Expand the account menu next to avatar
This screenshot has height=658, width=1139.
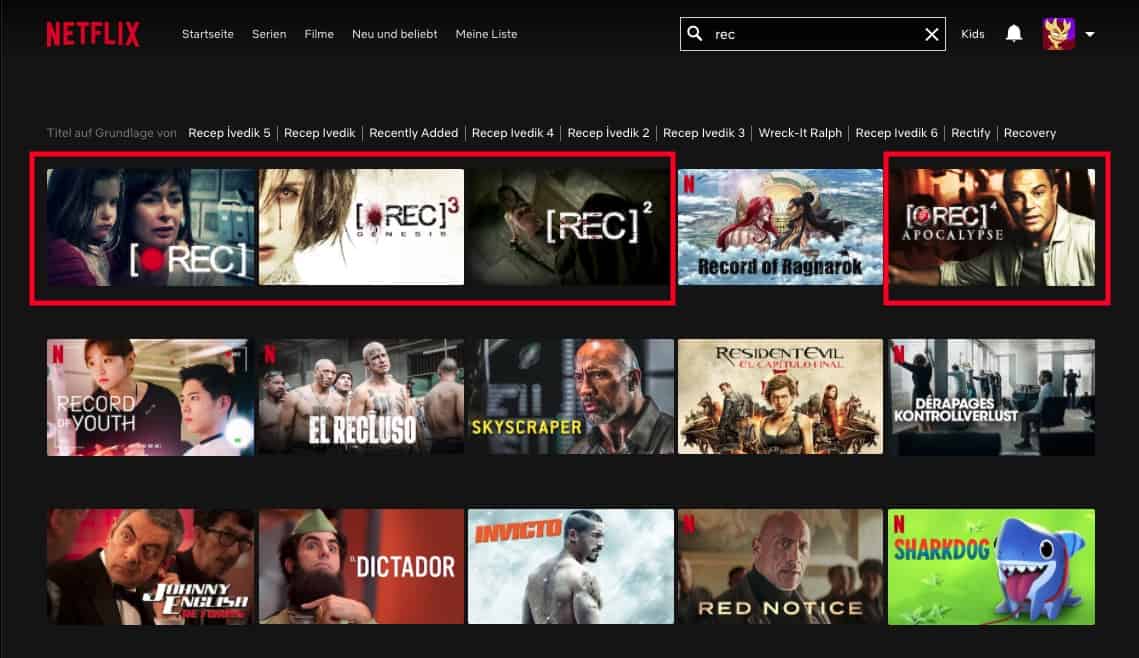click(x=1089, y=33)
